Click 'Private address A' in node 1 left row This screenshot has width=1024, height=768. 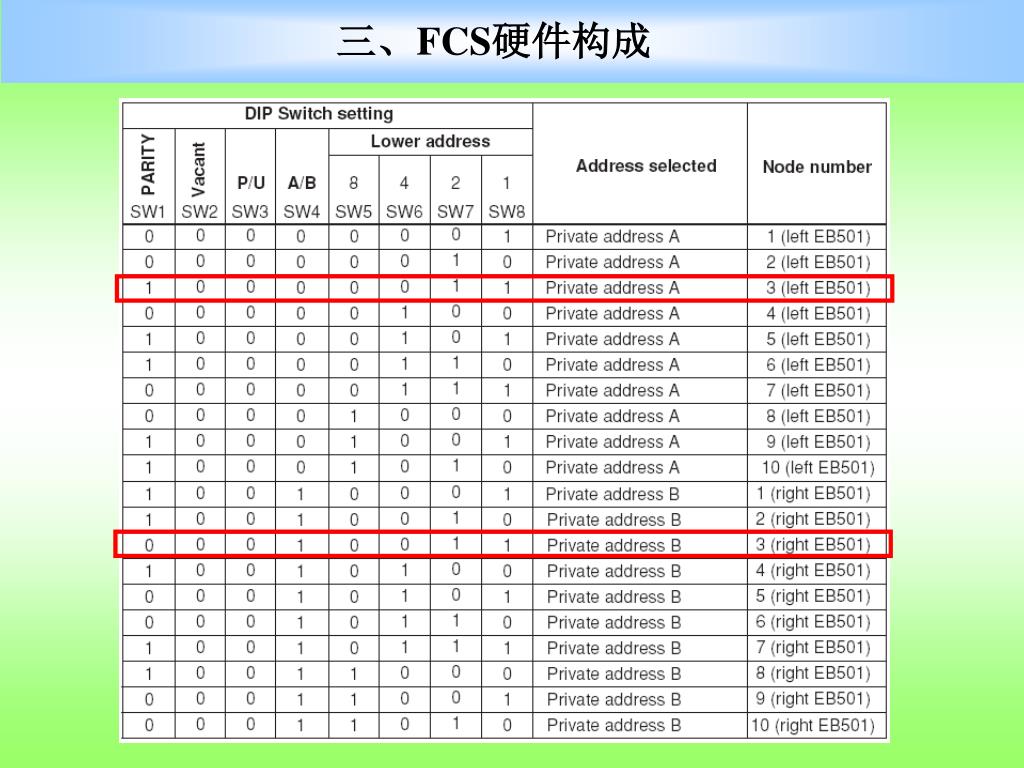(x=613, y=236)
